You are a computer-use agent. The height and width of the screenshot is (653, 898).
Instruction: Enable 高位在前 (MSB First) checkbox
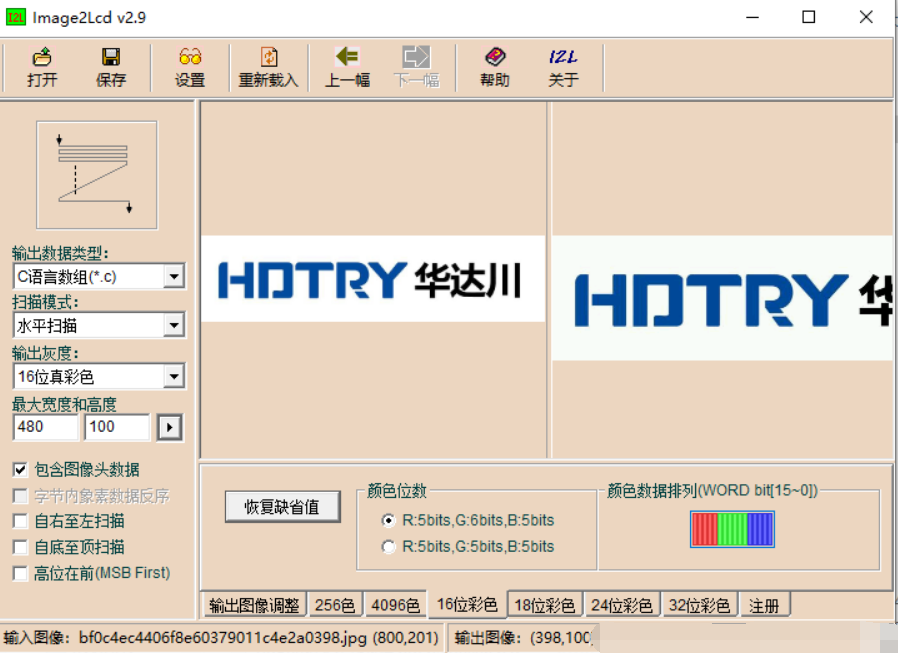click(20, 573)
